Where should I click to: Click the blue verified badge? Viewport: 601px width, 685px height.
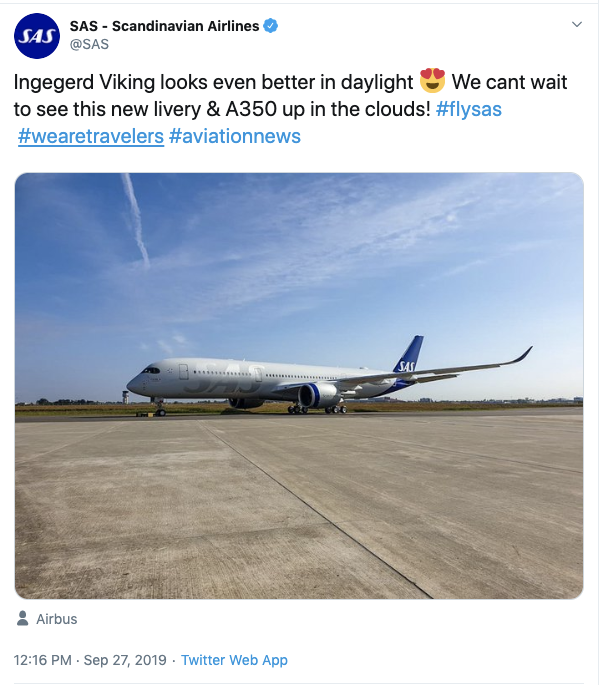tap(270, 26)
